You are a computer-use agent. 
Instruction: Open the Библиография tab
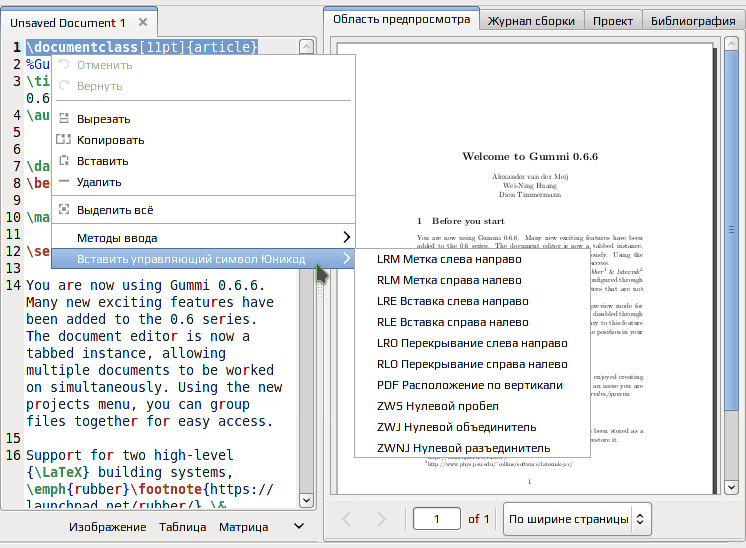(693, 21)
